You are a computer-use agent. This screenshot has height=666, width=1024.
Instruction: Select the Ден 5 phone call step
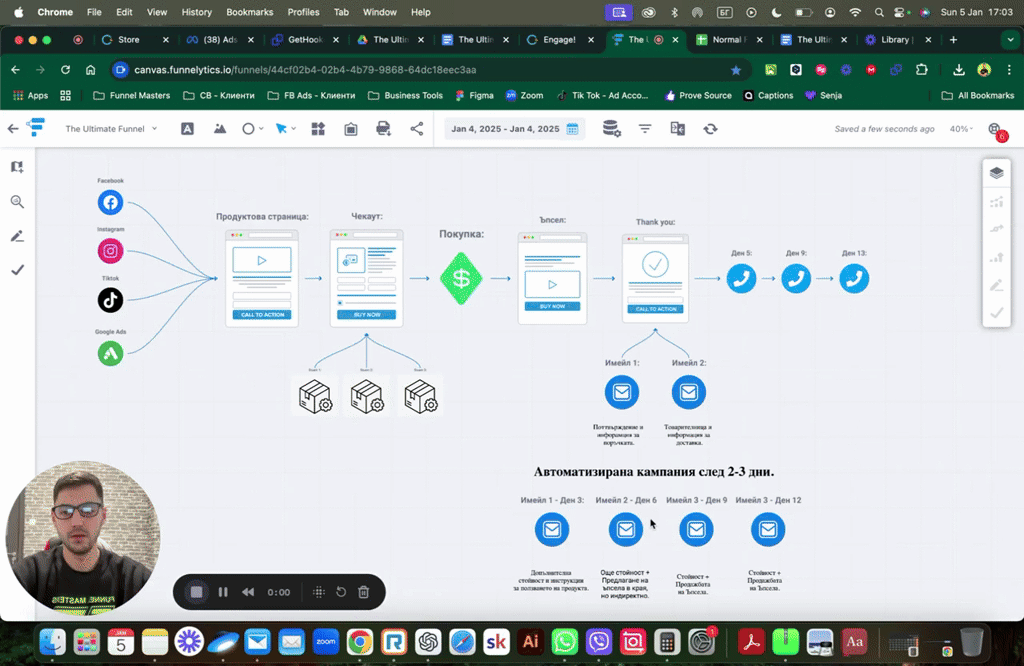click(x=741, y=279)
